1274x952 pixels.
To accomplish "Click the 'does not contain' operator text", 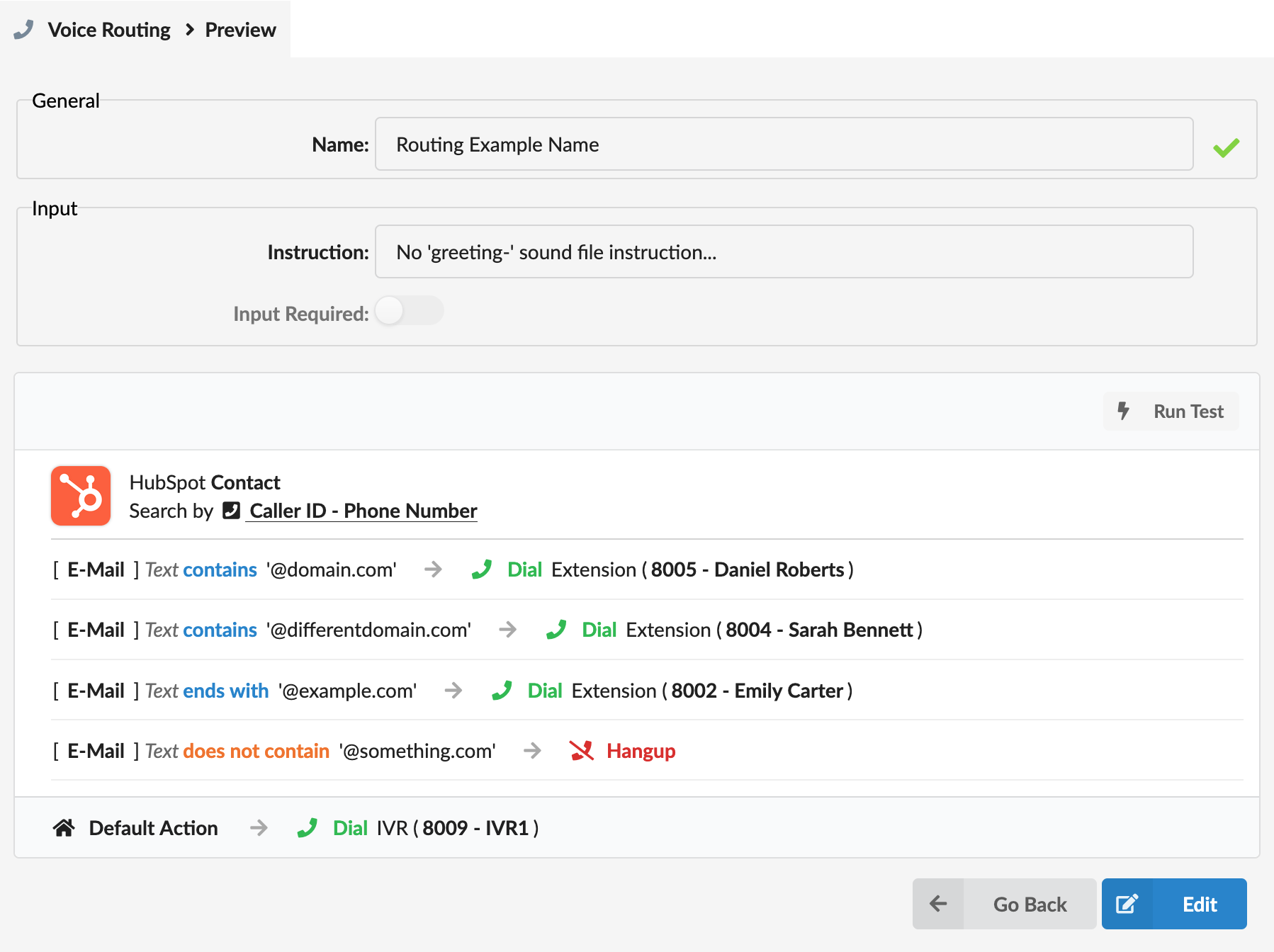I will tap(257, 751).
